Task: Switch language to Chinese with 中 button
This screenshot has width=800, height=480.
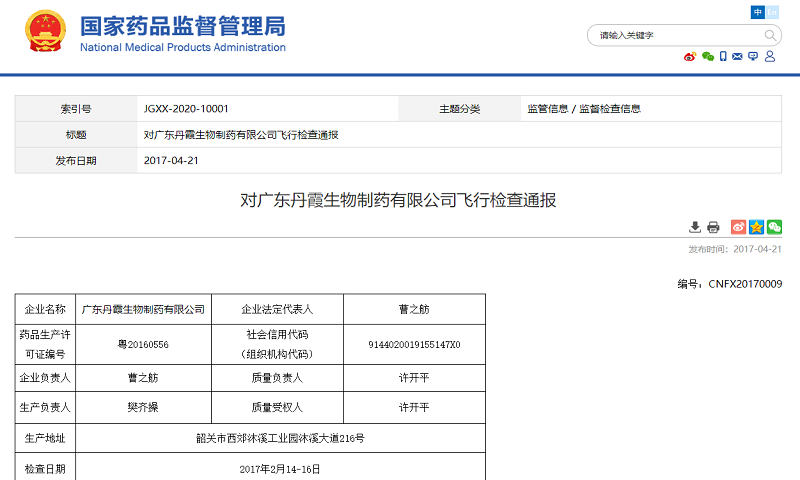Action: coord(758,12)
